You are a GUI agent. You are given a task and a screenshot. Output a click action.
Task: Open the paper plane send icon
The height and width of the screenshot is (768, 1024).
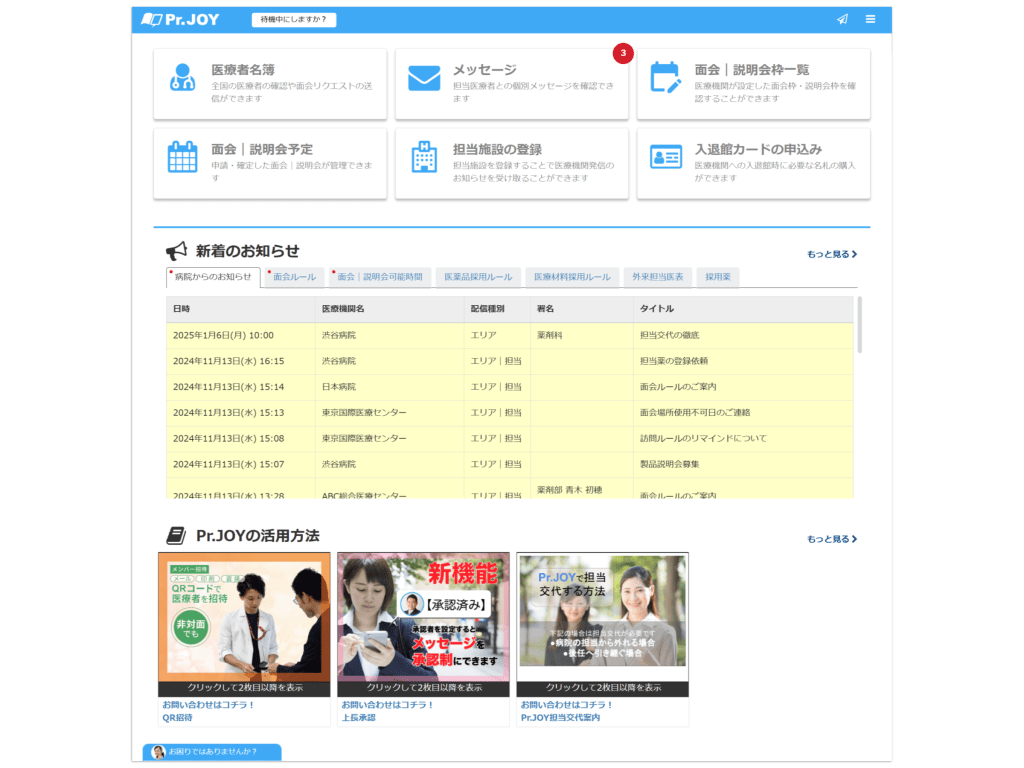pos(842,19)
